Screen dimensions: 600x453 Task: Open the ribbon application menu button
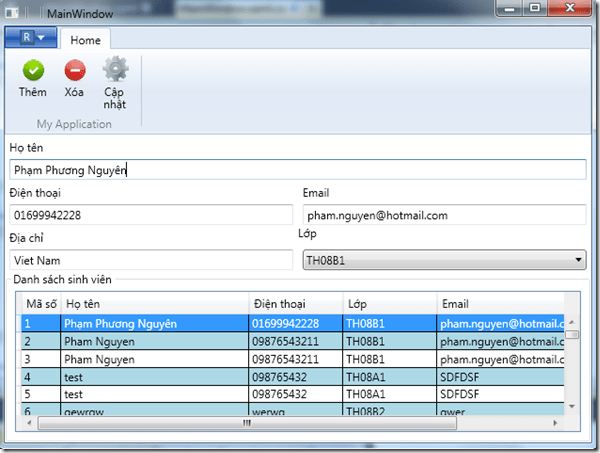click(31, 38)
